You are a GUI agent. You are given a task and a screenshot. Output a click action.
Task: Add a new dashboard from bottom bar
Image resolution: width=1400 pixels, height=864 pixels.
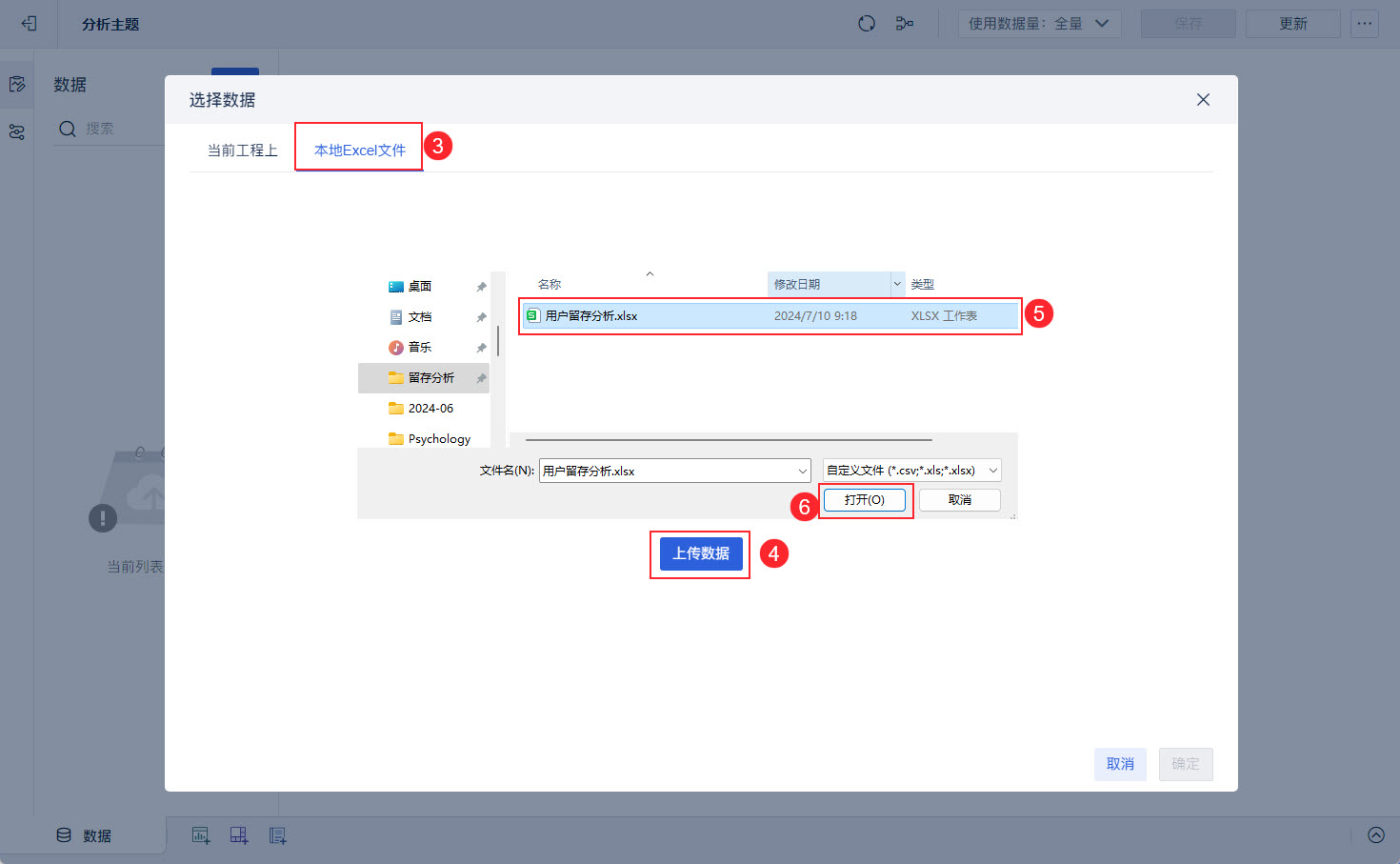click(239, 835)
